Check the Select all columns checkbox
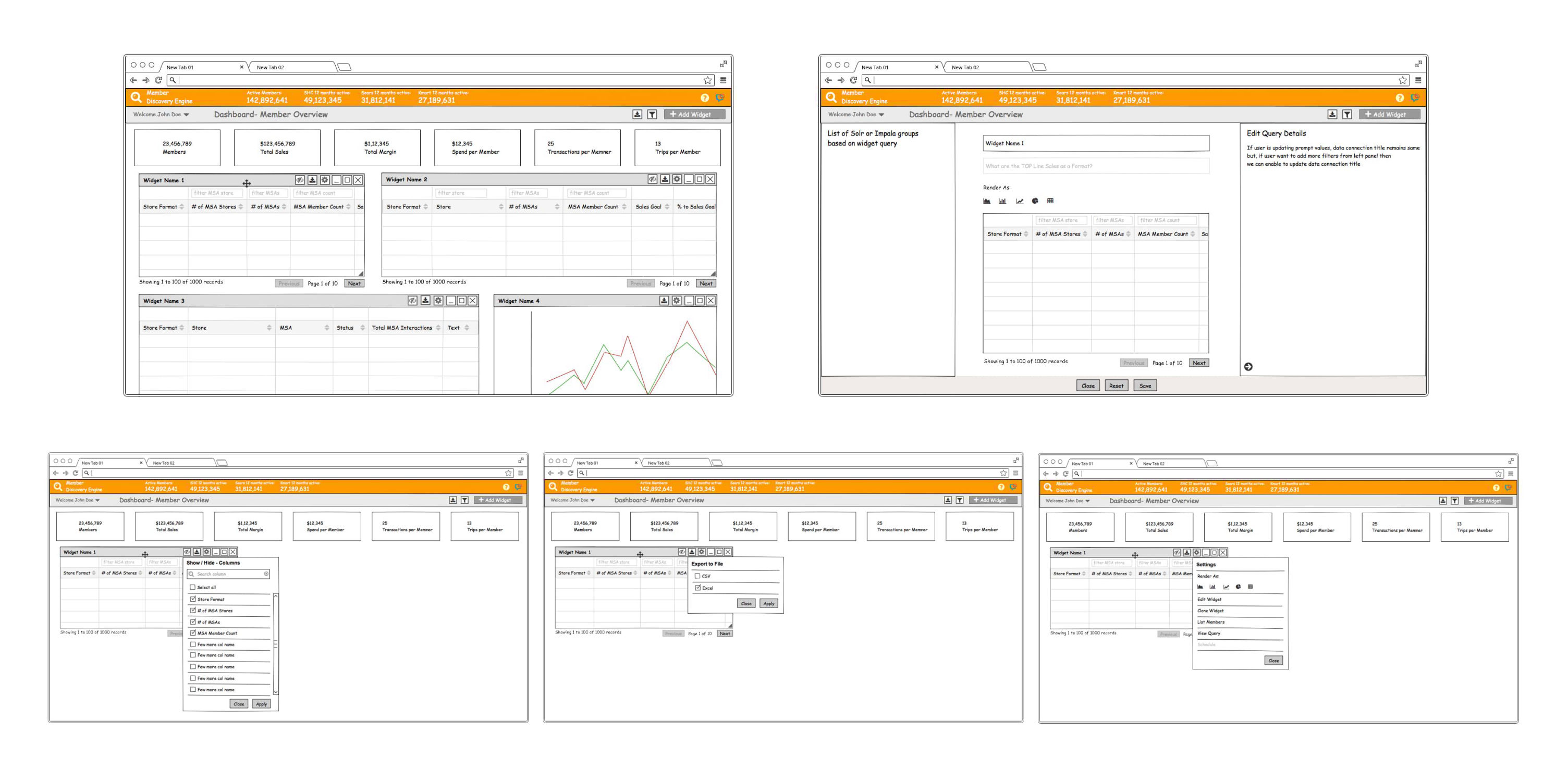1568x770 pixels. 193,587
